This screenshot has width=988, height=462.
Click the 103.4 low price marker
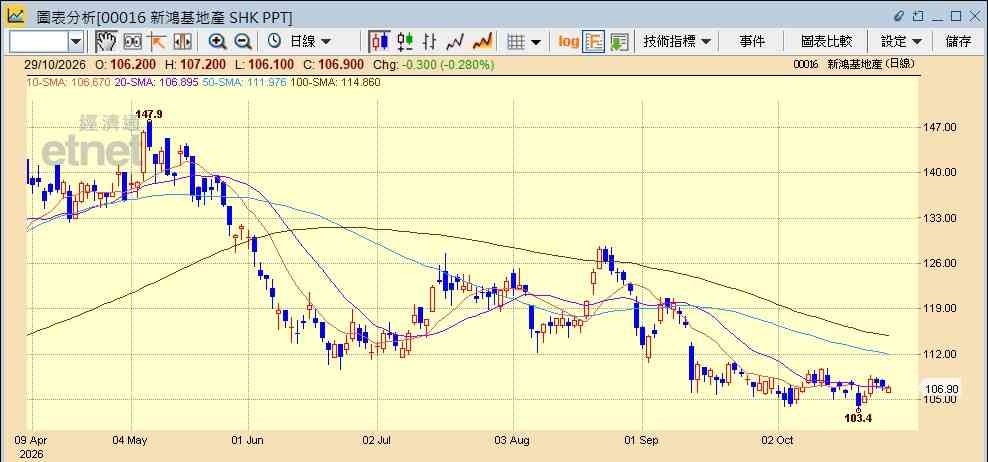[858, 418]
